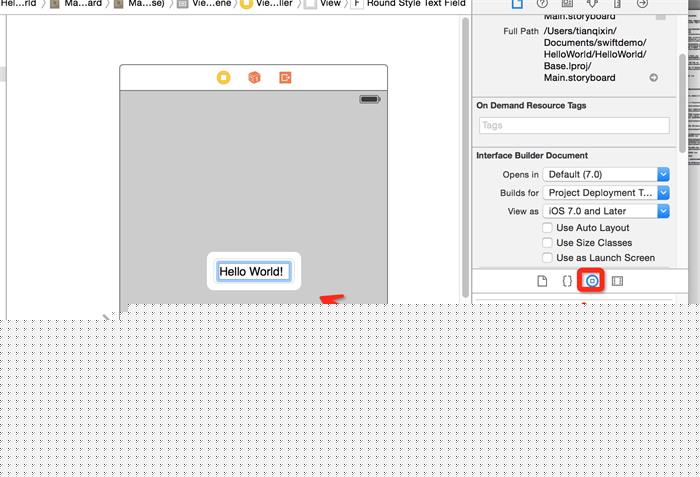This screenshot has height=477, width=700.
Task: Enable Use Auto Layout checkbox
Action: pyautogui.click(x=547, y=228)
